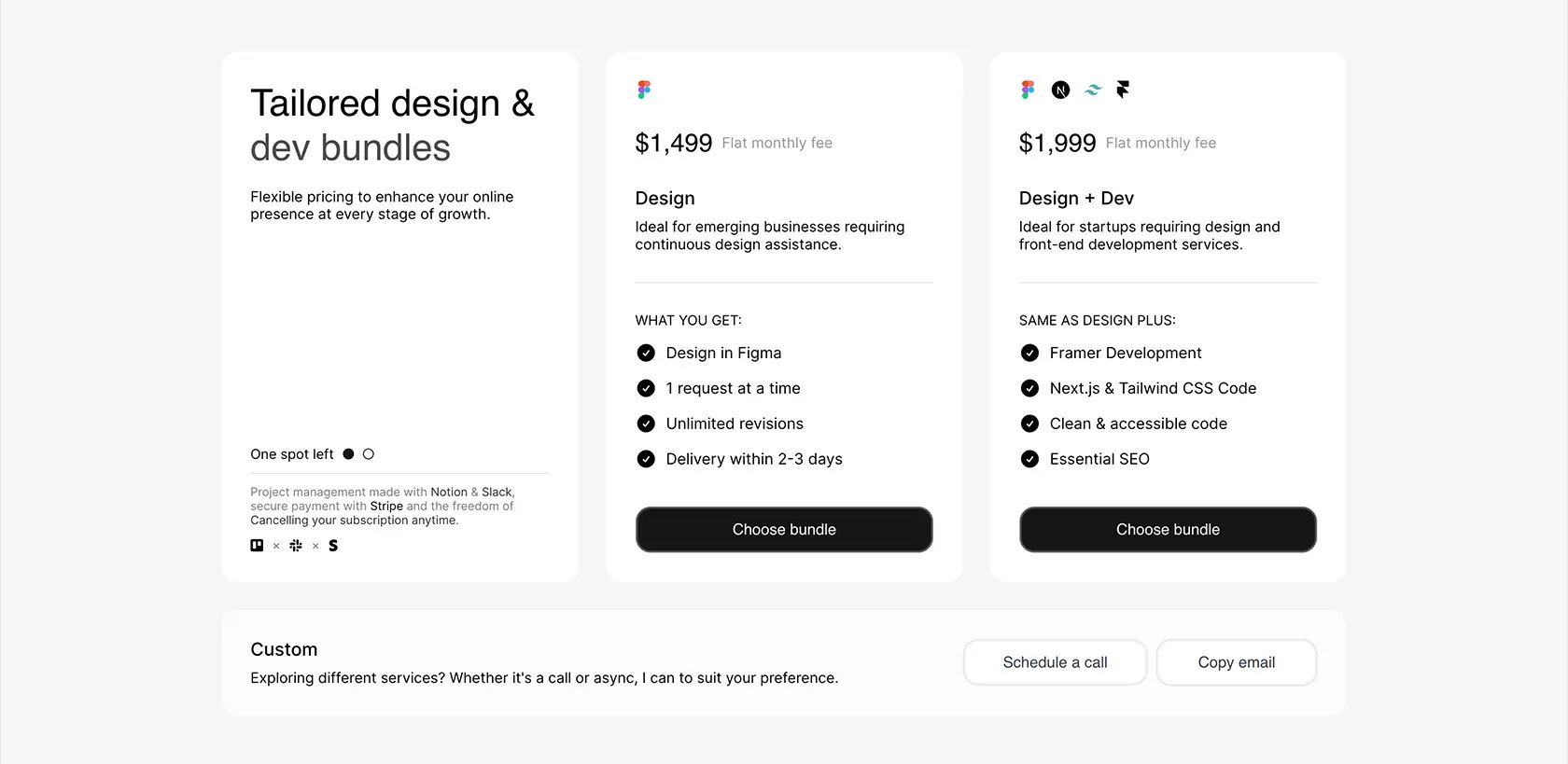The width and height of the screenshot is (1568, 764).
Task: Click the checkmark beside Design in Figma
Action: tap(646, 353)
